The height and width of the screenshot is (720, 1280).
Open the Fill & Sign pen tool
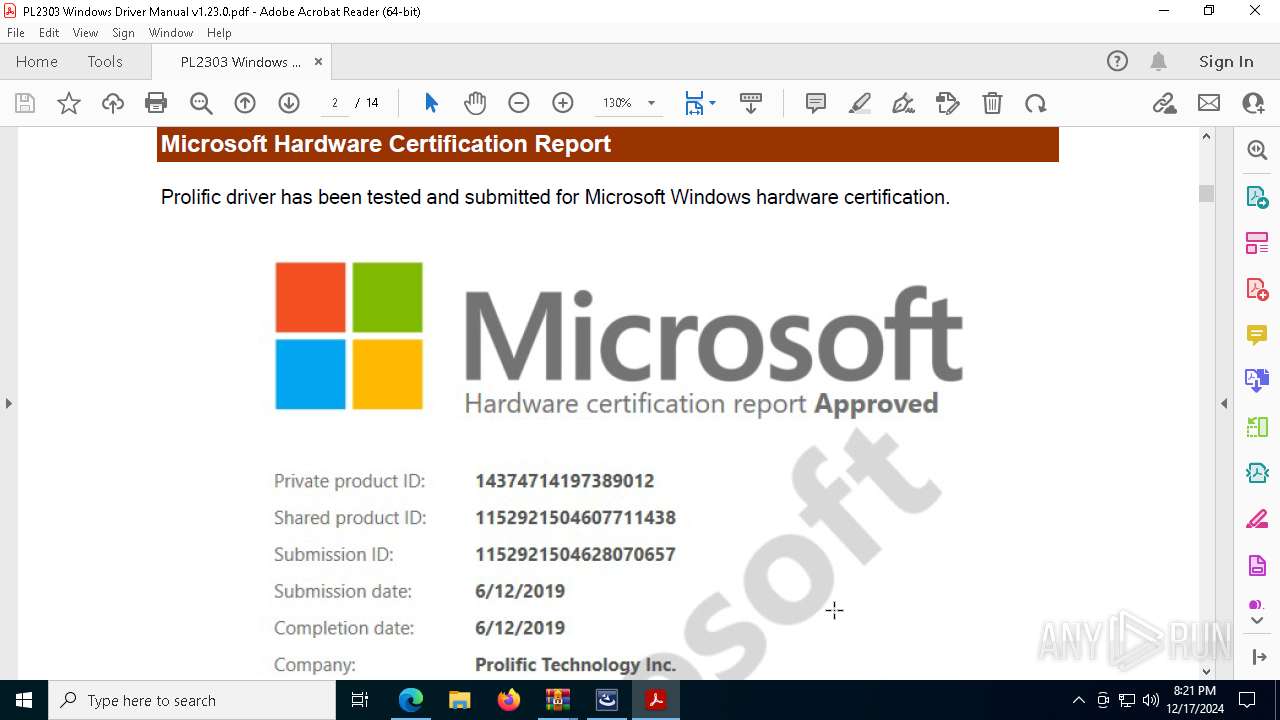[x=904, y=103]
